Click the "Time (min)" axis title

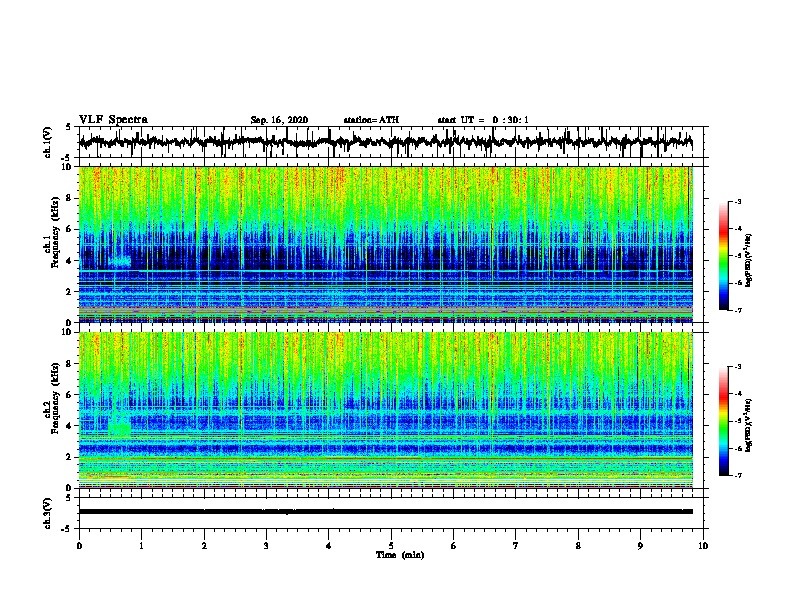click(x=400, y=555)
